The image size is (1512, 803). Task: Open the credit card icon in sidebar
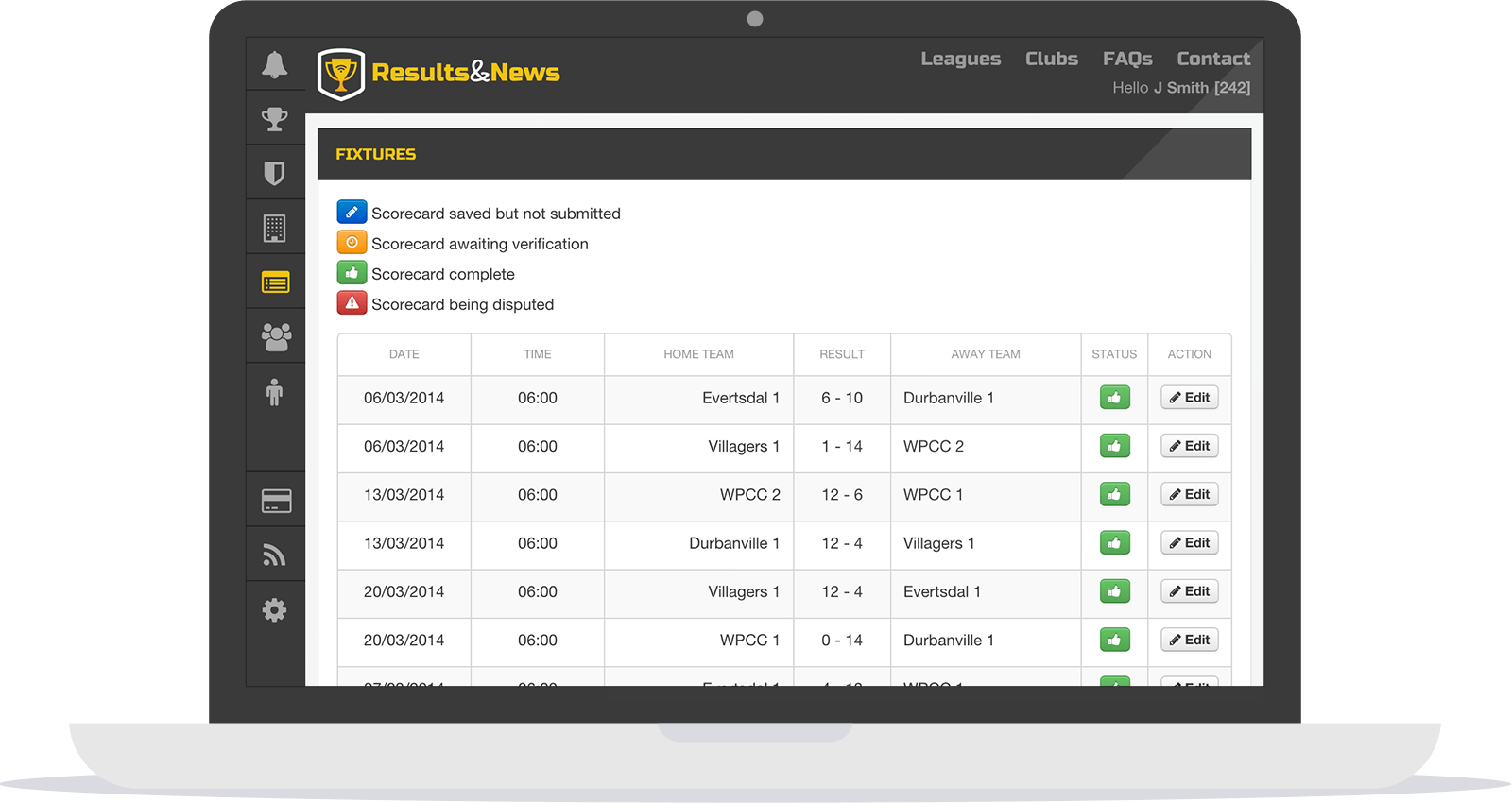click(x=276, y=501)
